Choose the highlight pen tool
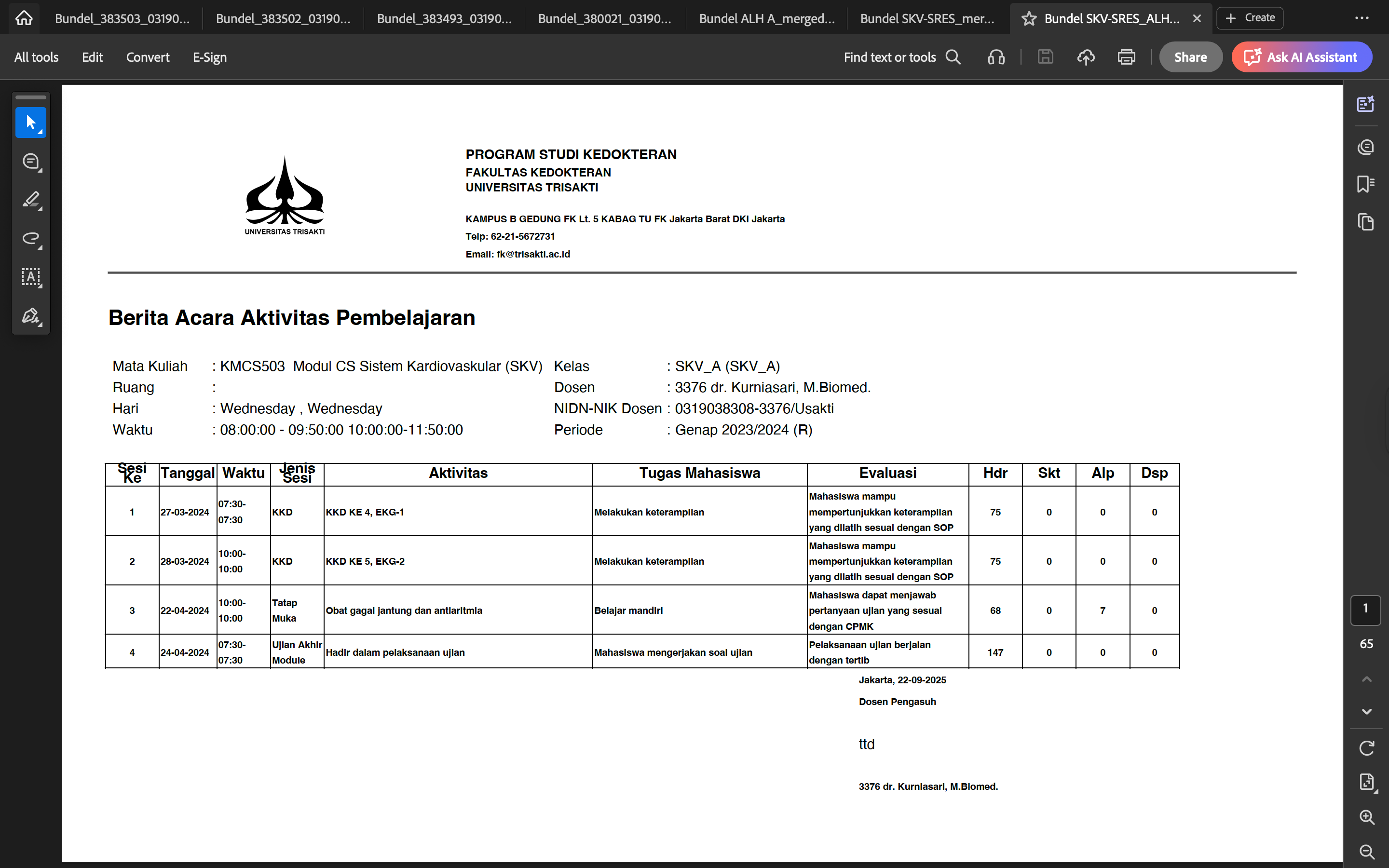Screen dimensions: 1389x868 click(x=30, y=200)
